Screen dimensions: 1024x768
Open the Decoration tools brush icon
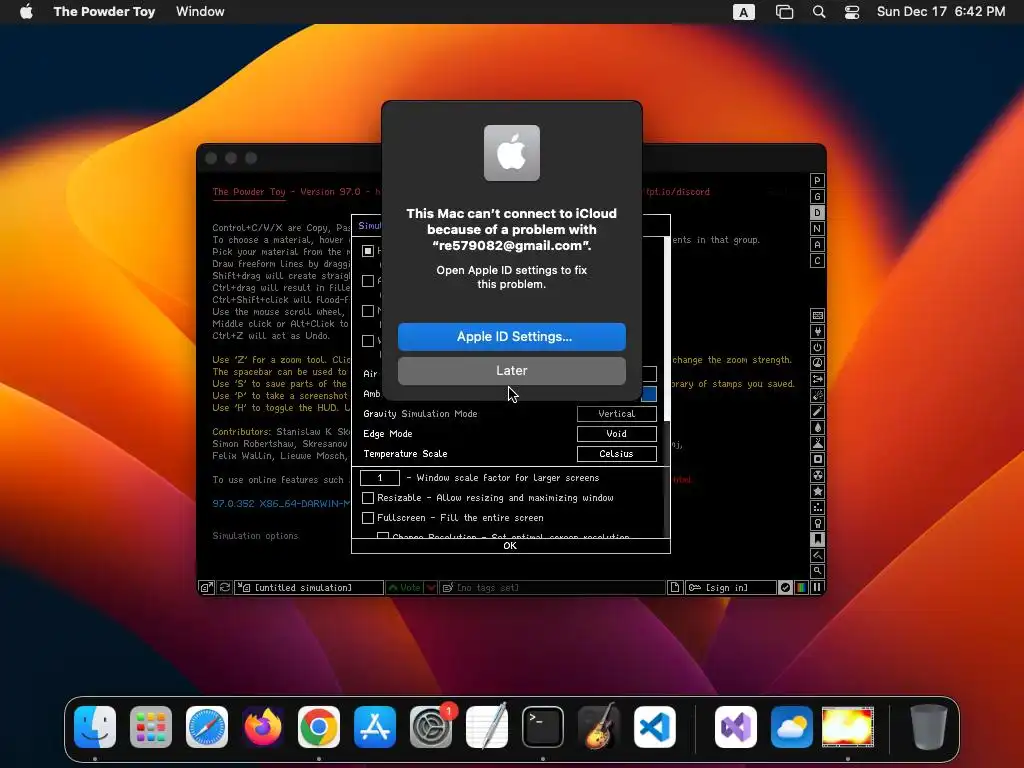tap(817, 556)
